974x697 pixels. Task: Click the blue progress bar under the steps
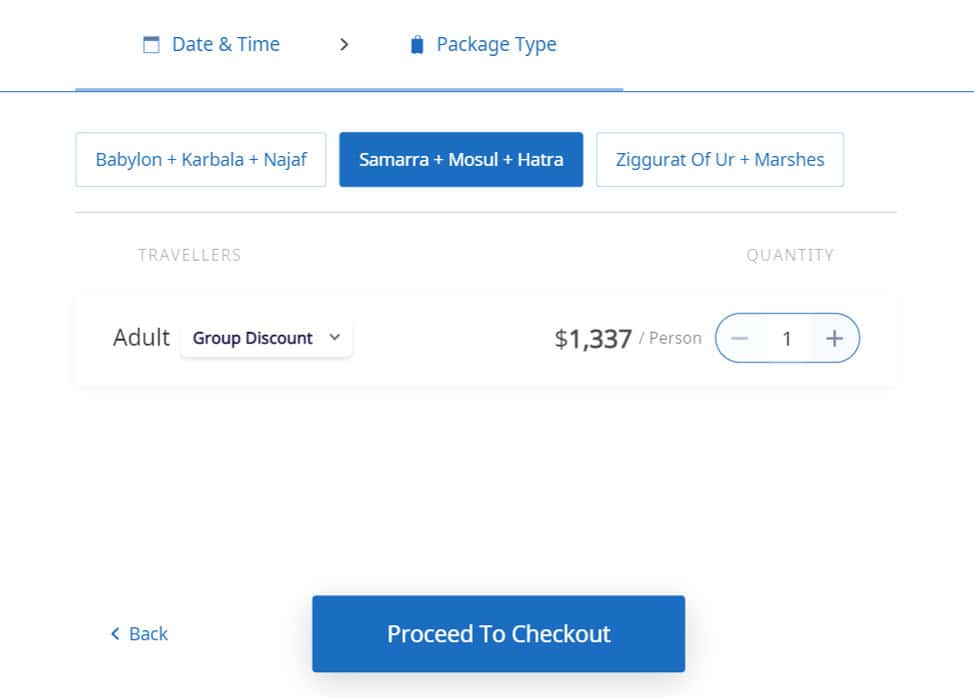[x=349, y=89]
